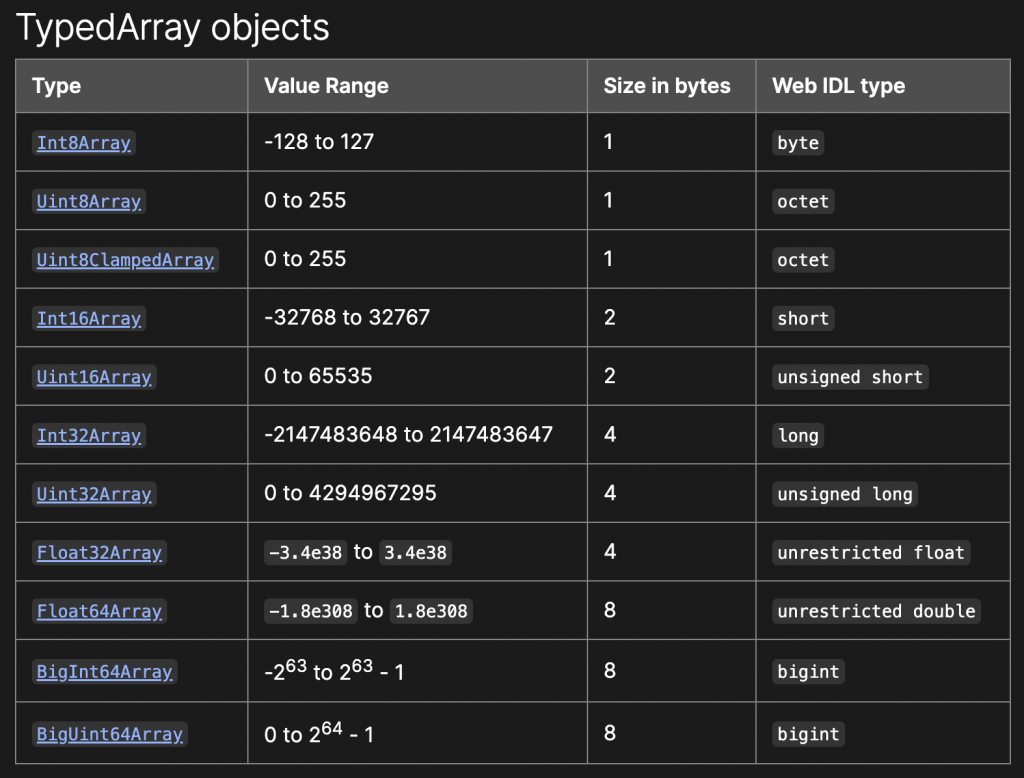Open the Float32Array link

[99, 553]
